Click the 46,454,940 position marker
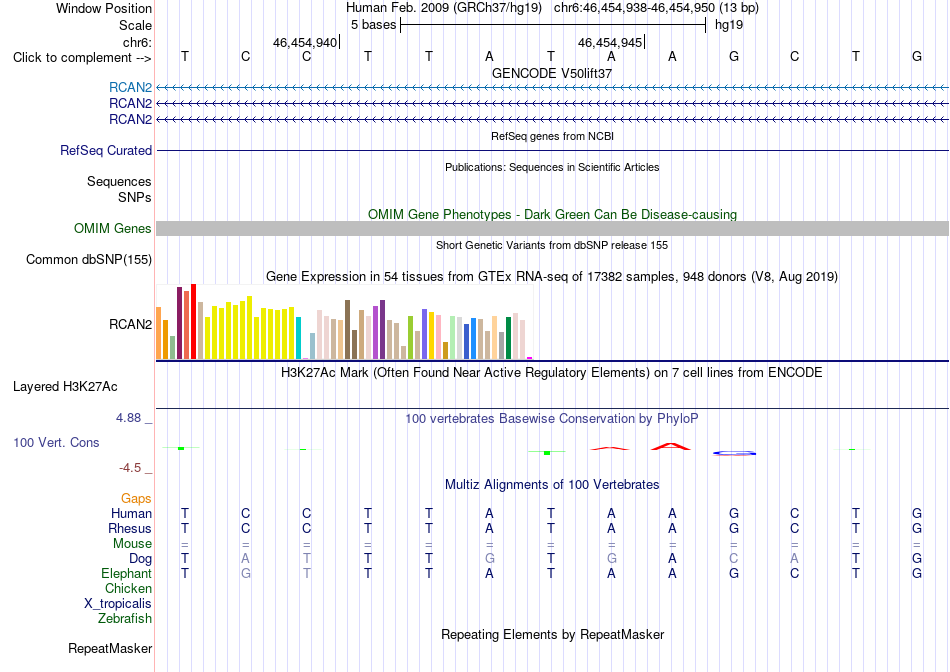Viewport: 950px width, 672px height. pyautogui.click(x=305, y=42)
